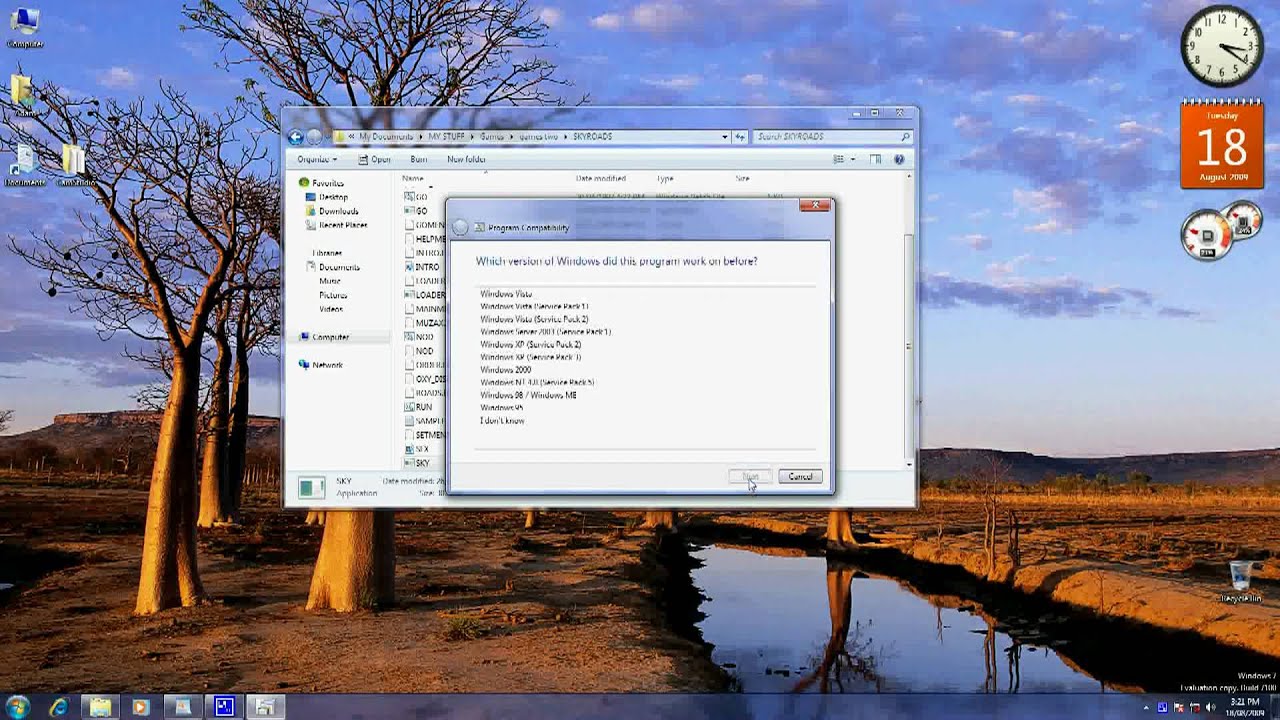This screenshot has height=720, width=1280.
Task: Launch Windows Media Player from taskbar
Action: click(141, 707)
